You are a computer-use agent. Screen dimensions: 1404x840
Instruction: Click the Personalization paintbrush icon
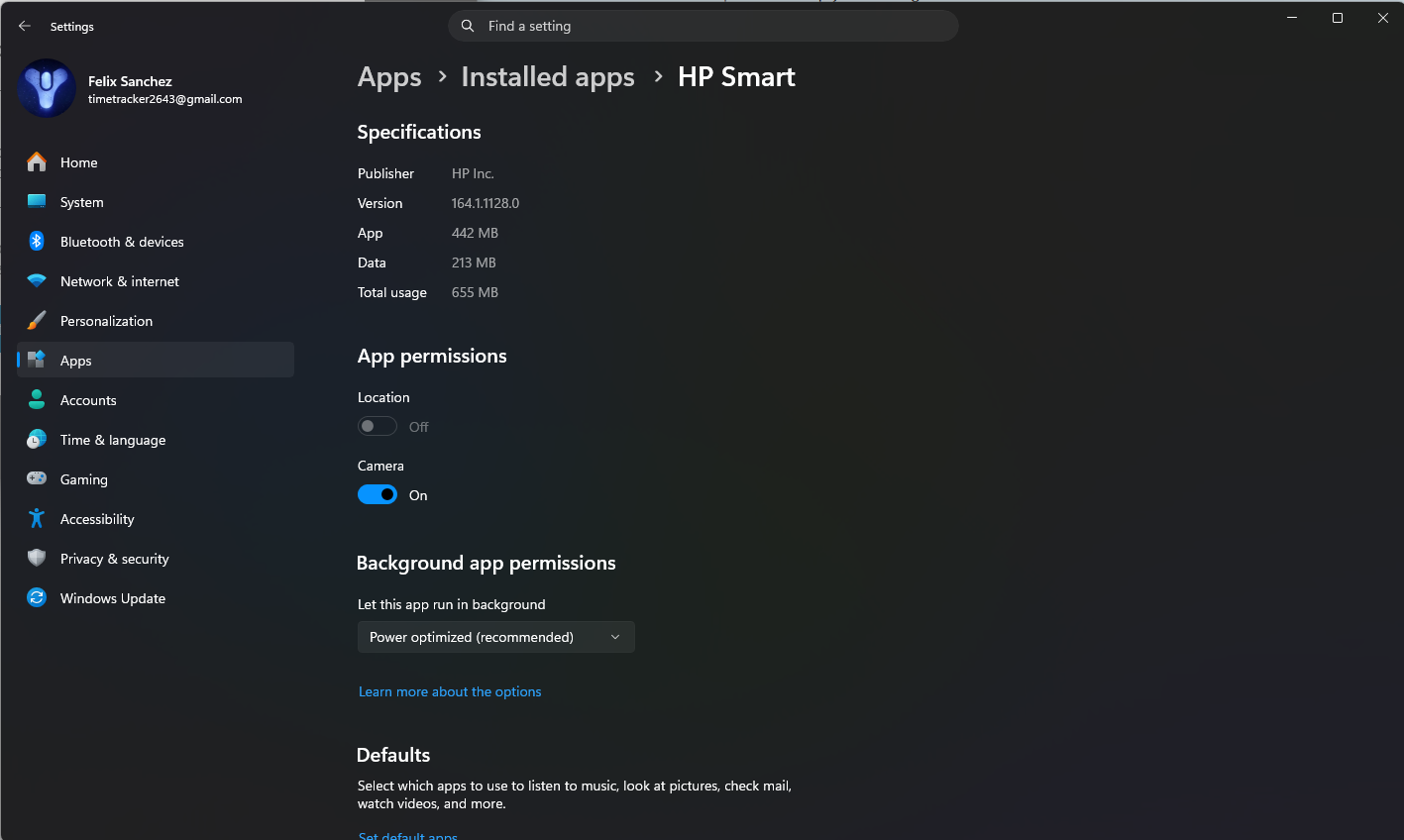coord(37,321)
